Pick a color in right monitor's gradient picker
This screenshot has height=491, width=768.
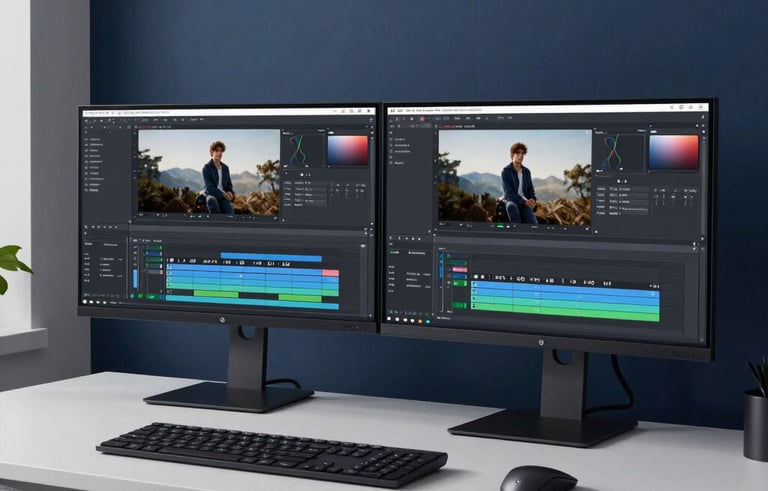tap(673, 152)
